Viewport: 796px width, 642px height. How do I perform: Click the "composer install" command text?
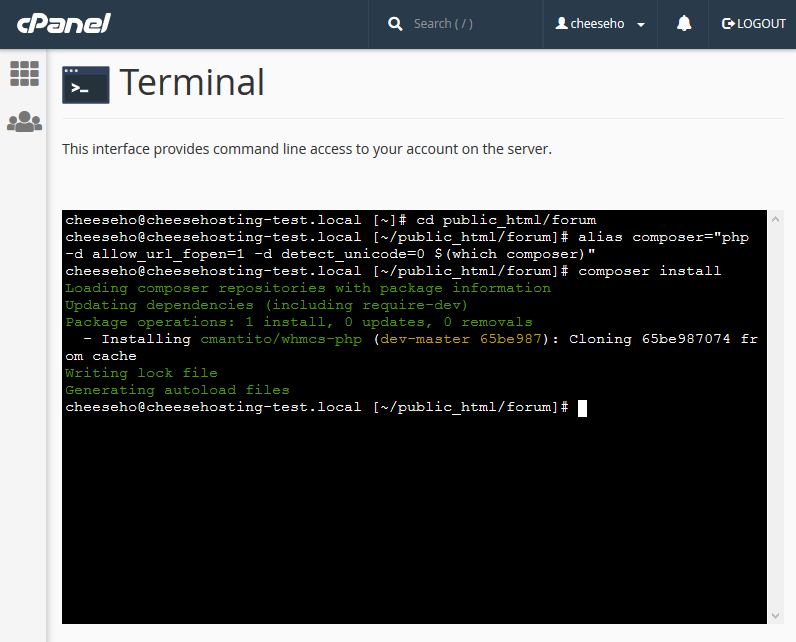(649, 271)
